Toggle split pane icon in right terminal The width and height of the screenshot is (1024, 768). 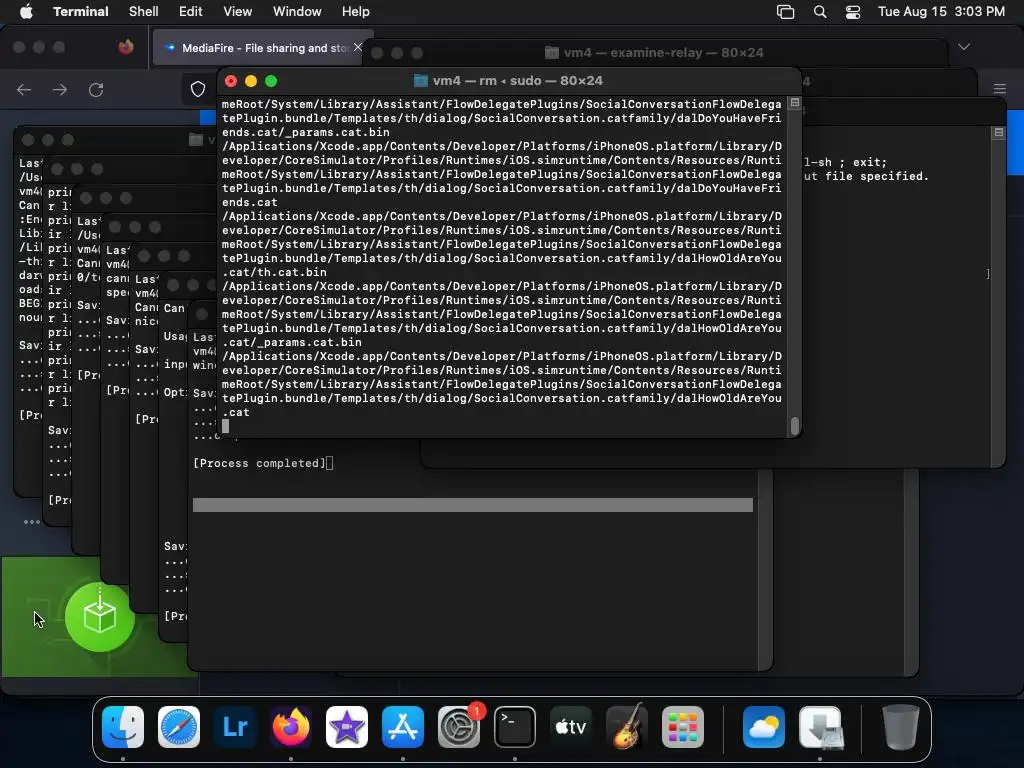tap(999, 133)
